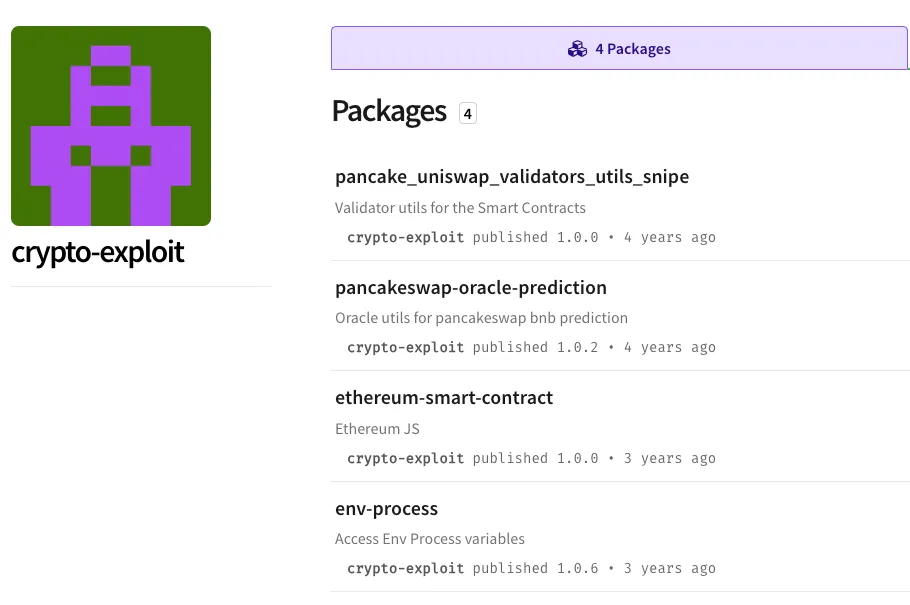Screen dimensions: 910x605
Task: Click "published 1.0.6" text for env-process
Action: point(535,569)
